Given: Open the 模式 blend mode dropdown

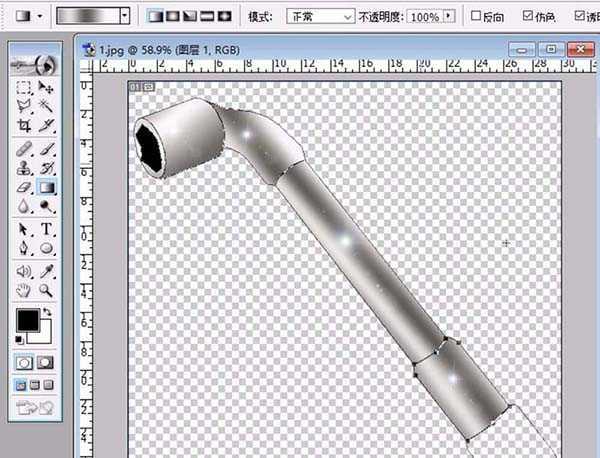Looking at the screenshot, I should [320, 17].
